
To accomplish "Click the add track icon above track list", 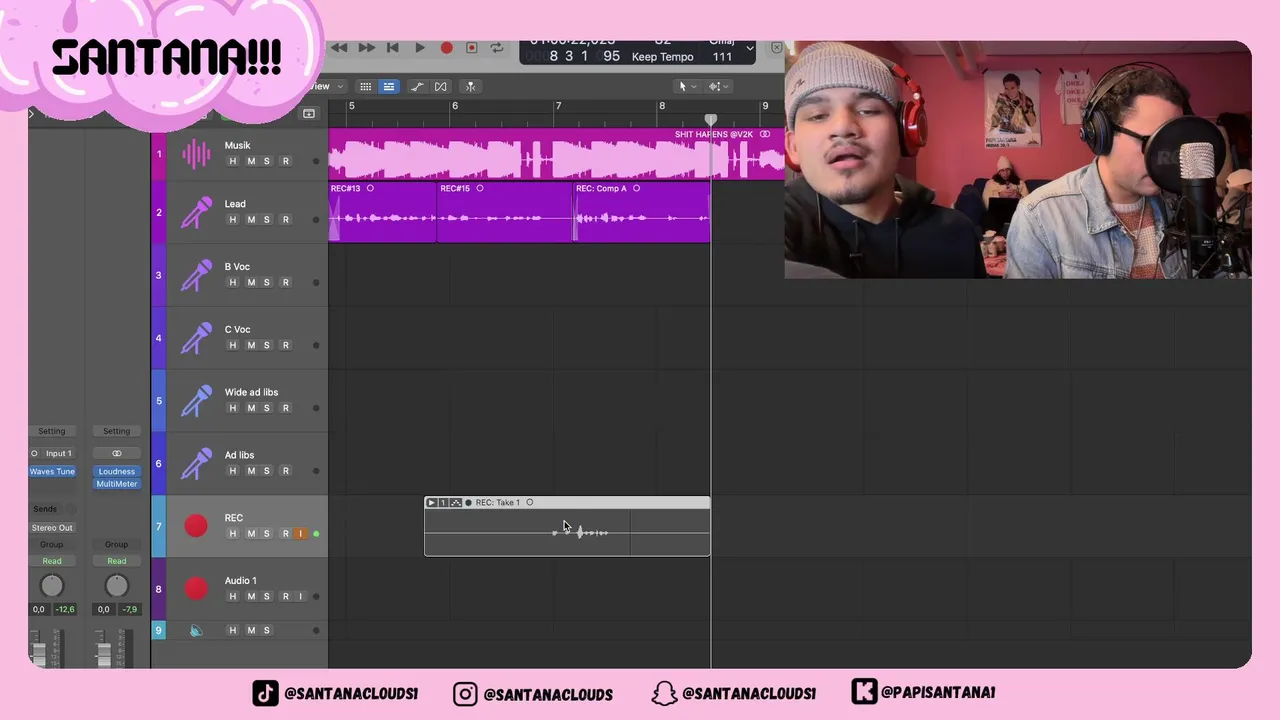I will pos(309,113).
